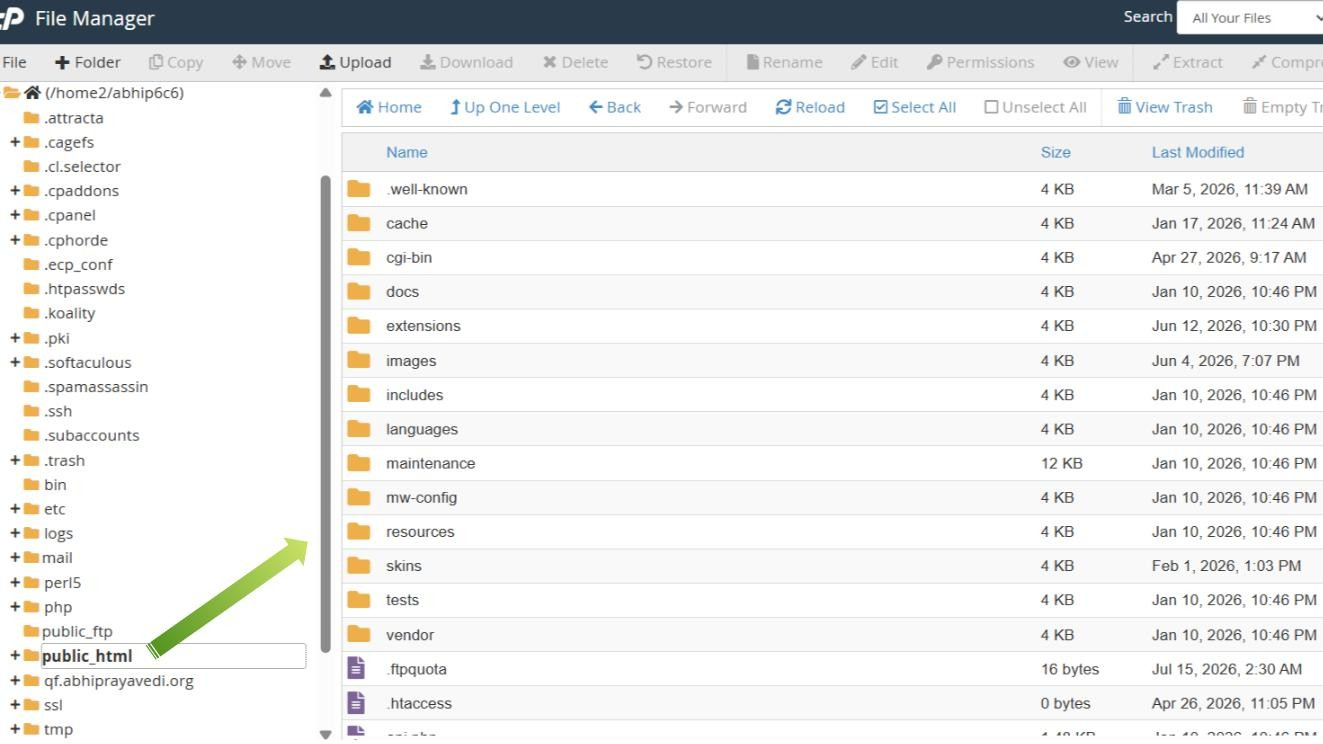
Task: Navigate Forward in file list
Action: tap(708, 107)
